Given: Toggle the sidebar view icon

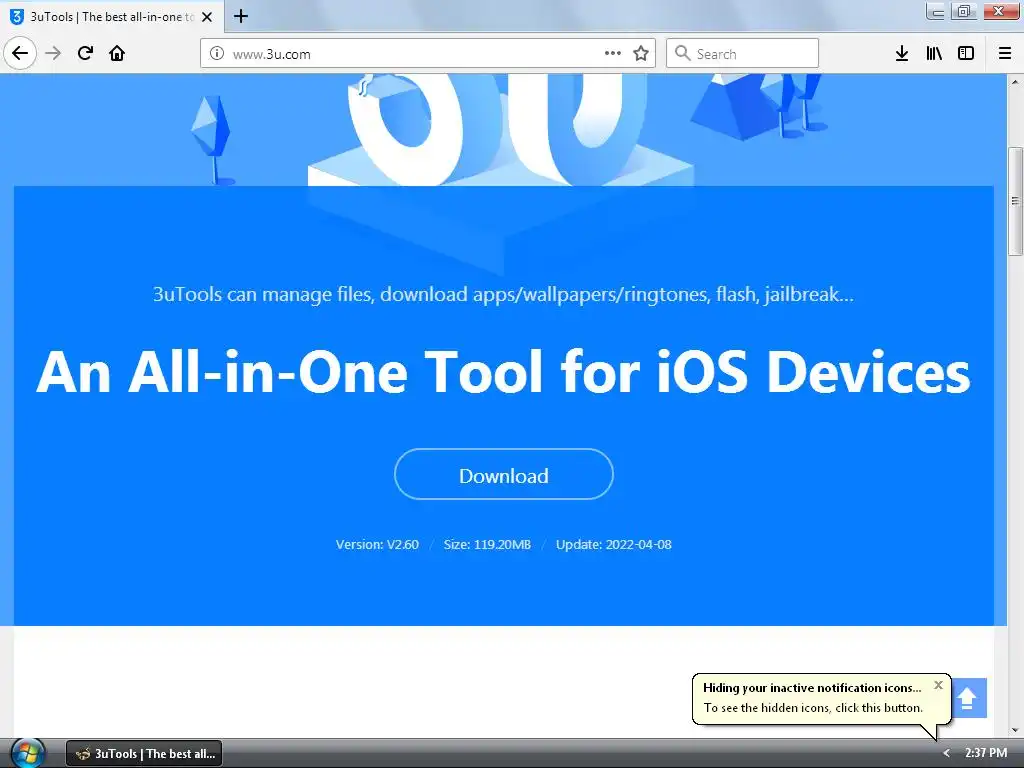Looking at the screenshot, I should [x=966, y=54].
